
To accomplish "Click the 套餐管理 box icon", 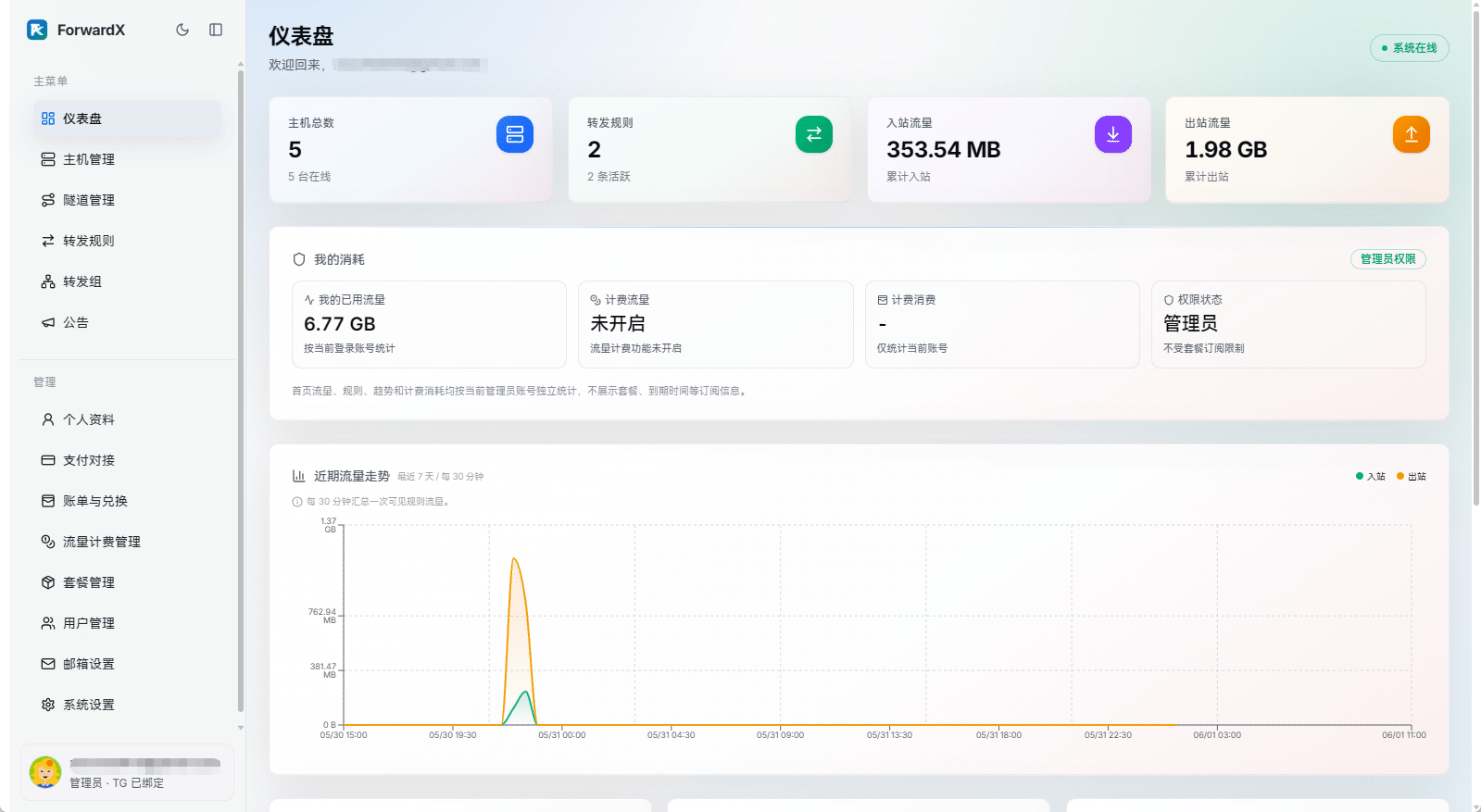I will pos(48,582).
